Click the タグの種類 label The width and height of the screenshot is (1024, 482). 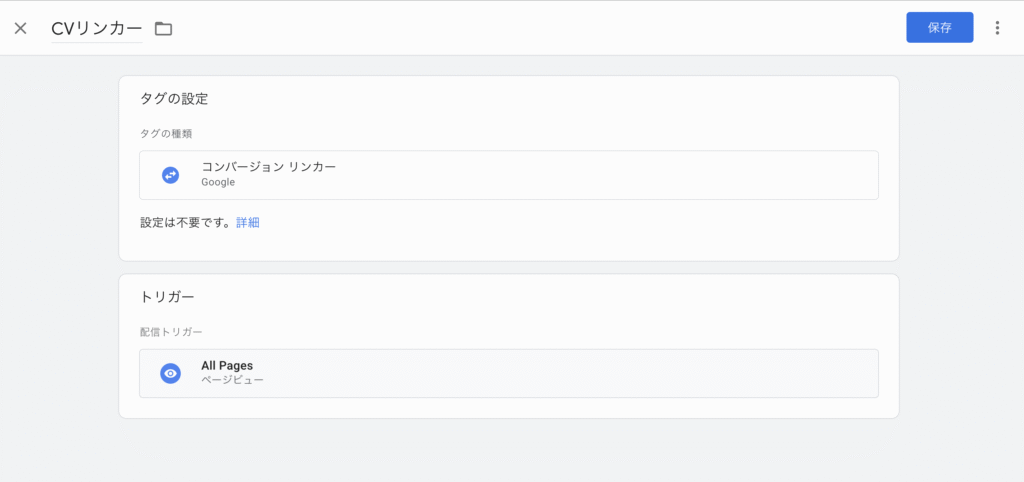point(166,133)
